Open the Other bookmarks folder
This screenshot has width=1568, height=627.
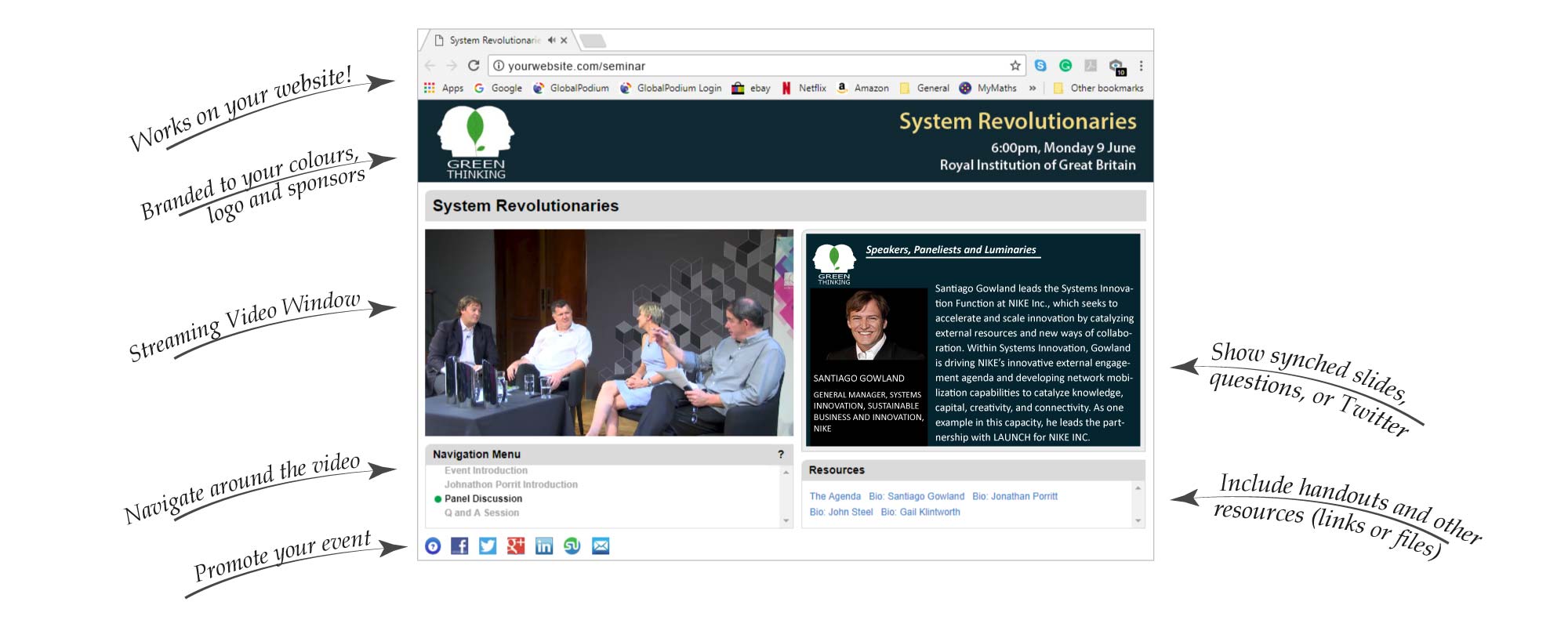pyautogui.click(x=1098, y=88)
